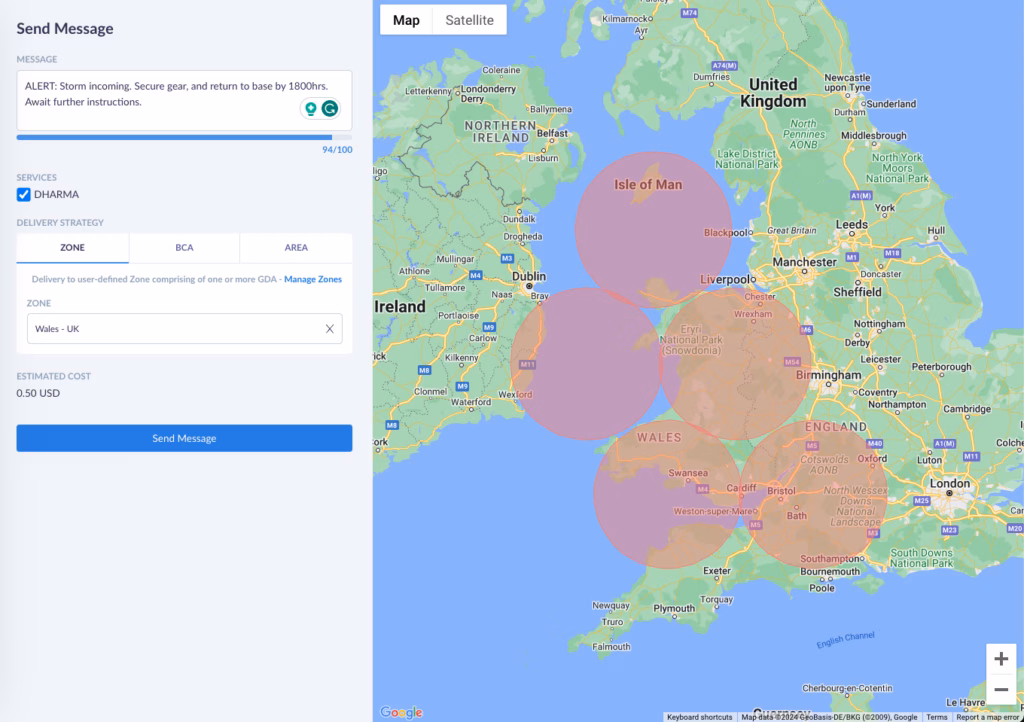
Task: Click the Manchester label on the map
Action: click(804, 262)
